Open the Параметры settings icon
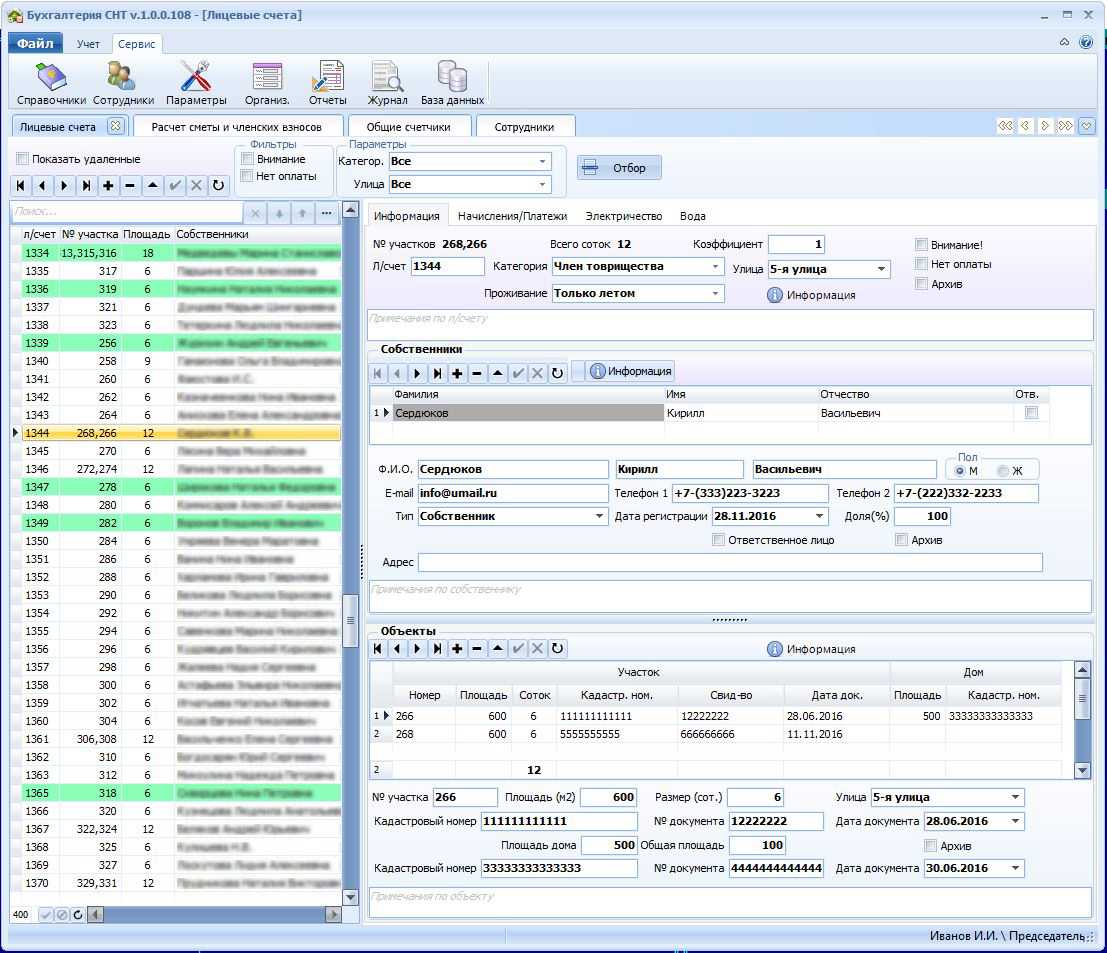Image resolution: width=1107 pixels, height=953 pixels. [x=196, y=83]
